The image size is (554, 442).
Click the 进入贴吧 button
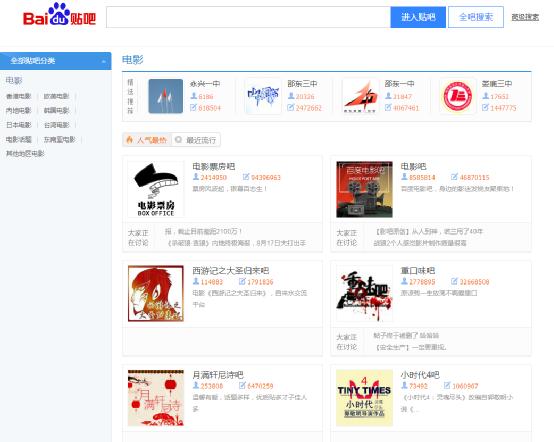[x=418, y=17]
